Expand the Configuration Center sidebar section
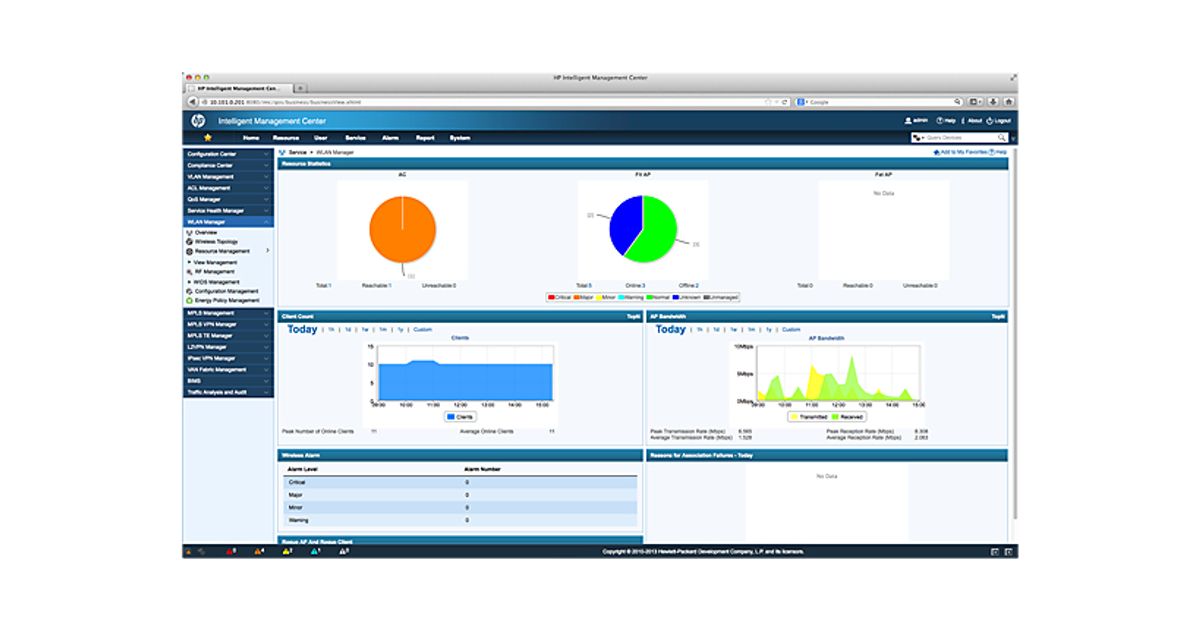Viewport: 1200px width, 630px height. tap(227, 154)
